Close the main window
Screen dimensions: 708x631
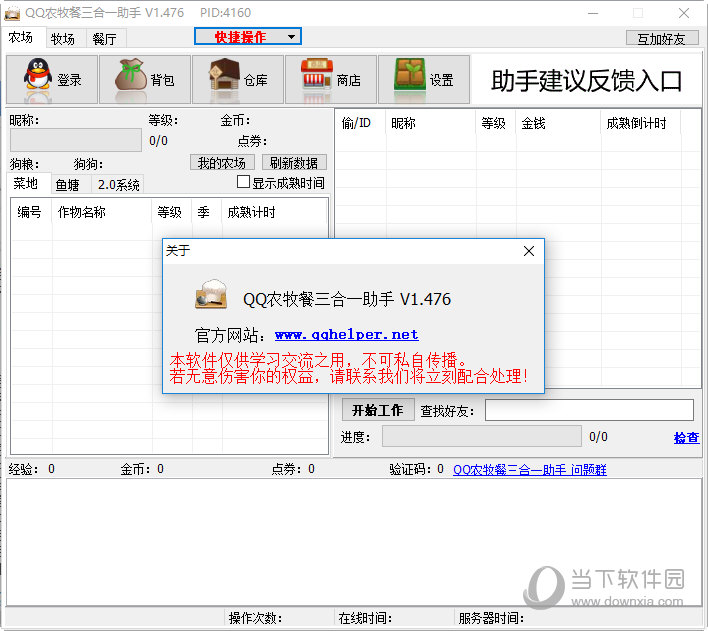[x=684, y=13]
